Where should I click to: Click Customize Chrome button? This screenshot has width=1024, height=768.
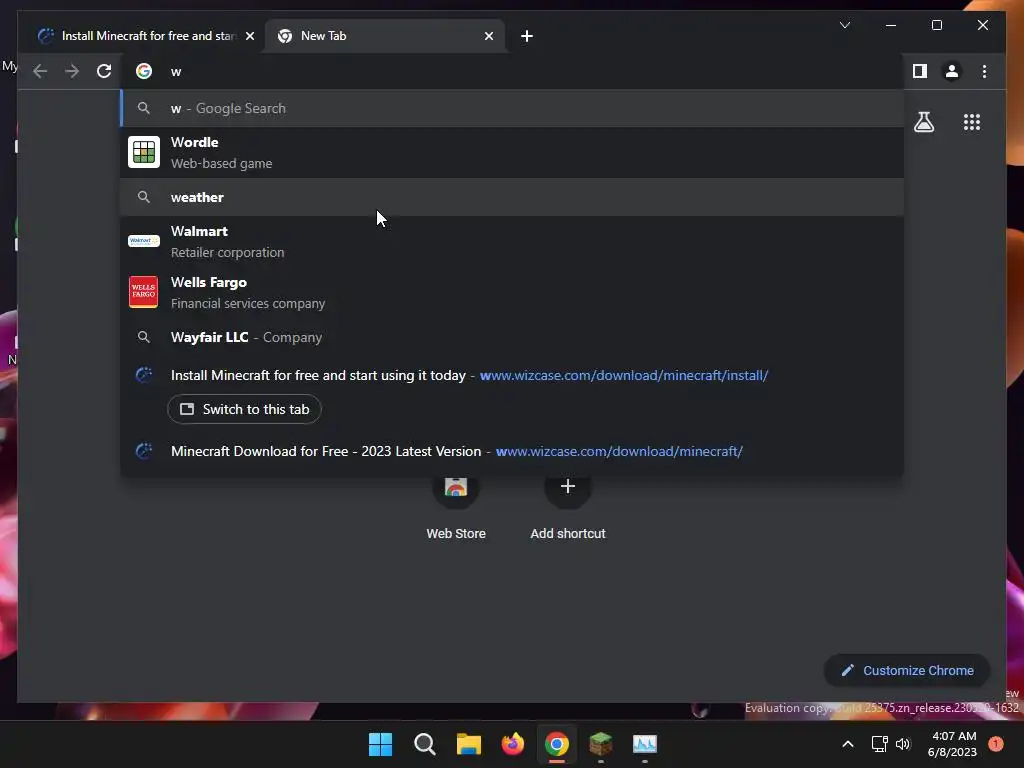coord(907,671)
